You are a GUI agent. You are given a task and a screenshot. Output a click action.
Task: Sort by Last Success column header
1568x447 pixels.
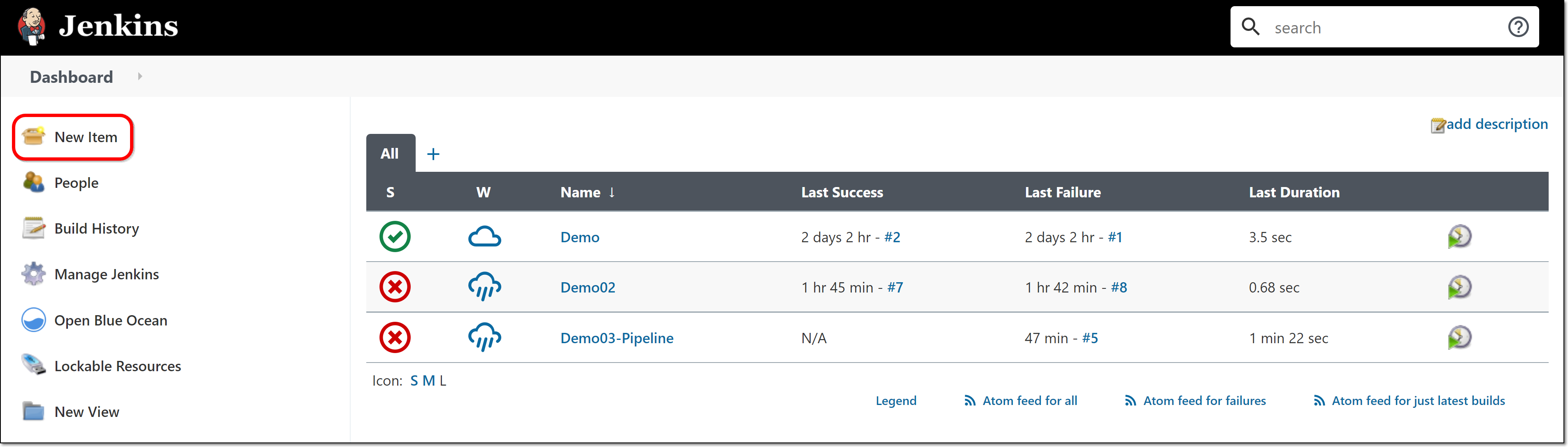click(x=842, y=192)
